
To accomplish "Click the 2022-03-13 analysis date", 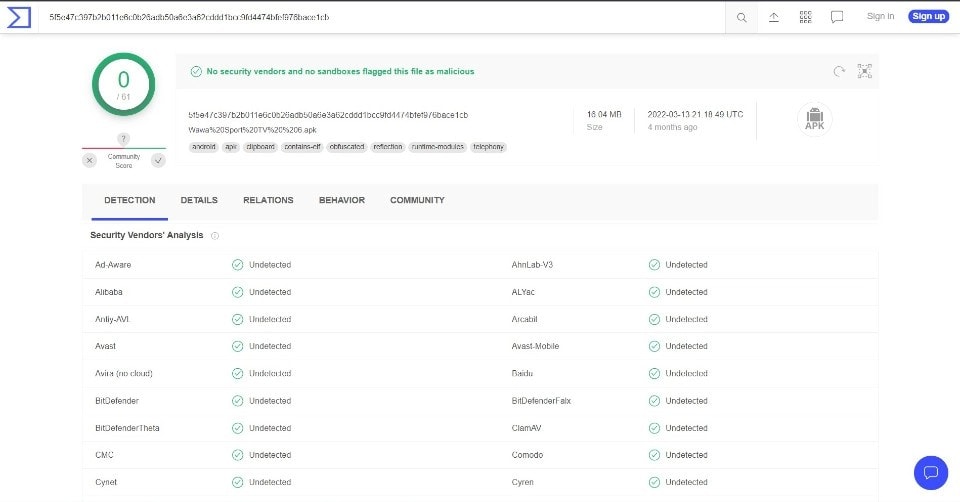I will (696, 114).
